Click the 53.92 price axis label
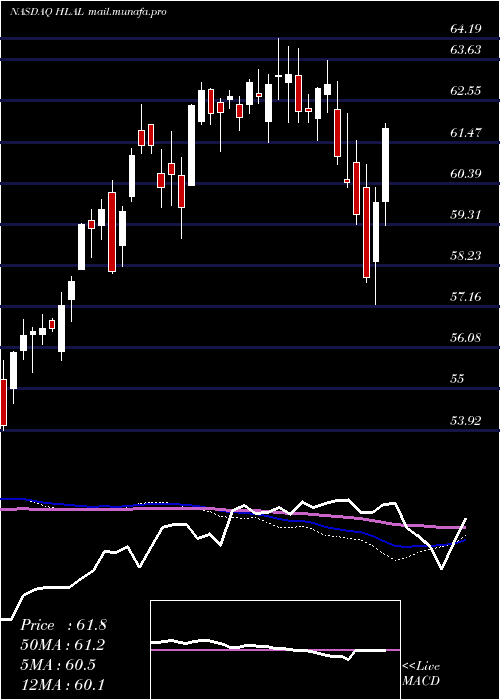Image resolution: width=500 pixels, height=700 pixels. [466, 420]
